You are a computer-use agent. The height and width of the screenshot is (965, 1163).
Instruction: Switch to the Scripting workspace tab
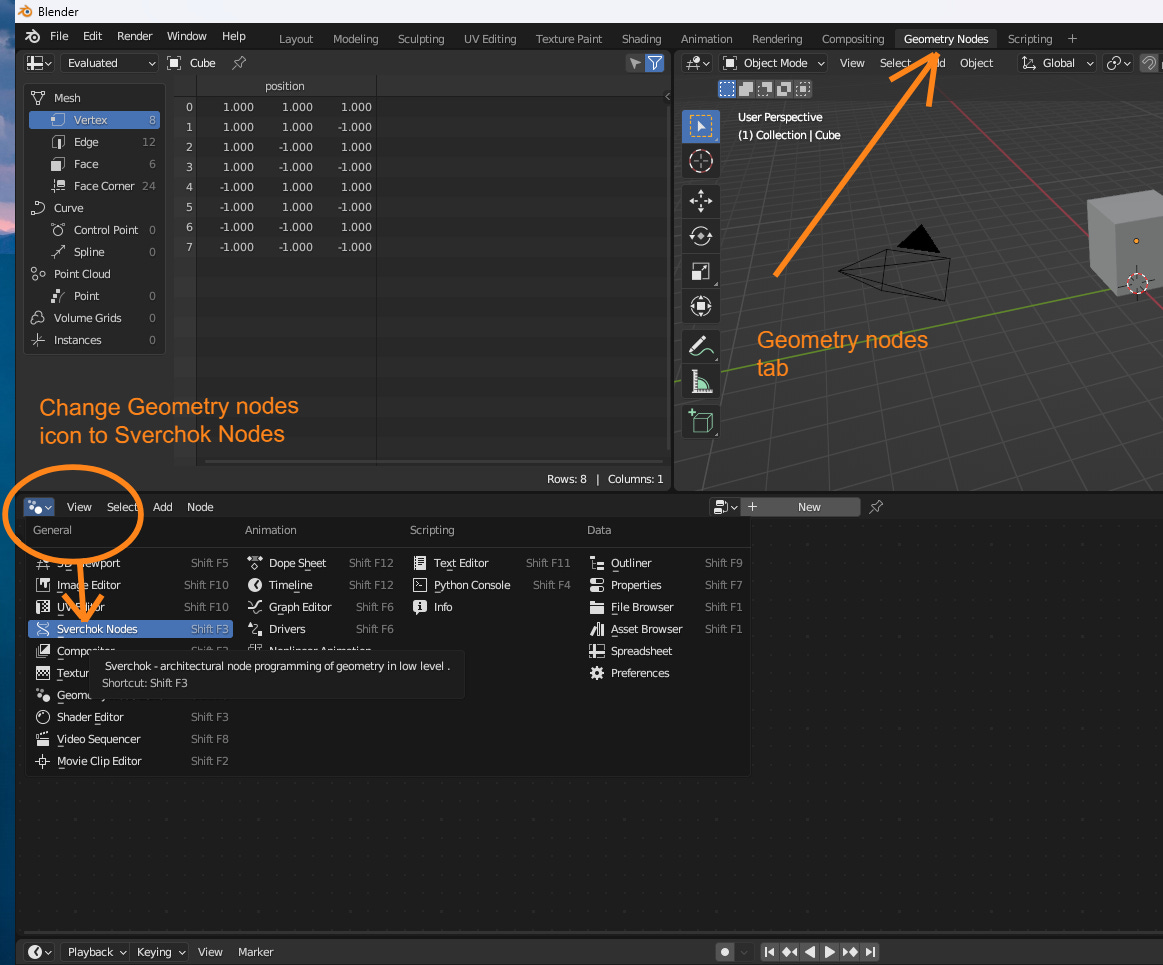click(1029, 39)
